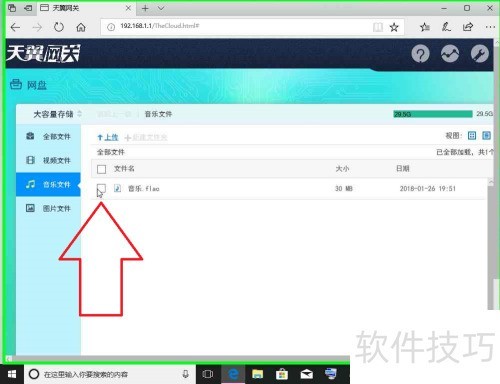Open the 音乐.flac file name
The height and width of the screenshot is (384, 500).
click(x=144, y=189)
